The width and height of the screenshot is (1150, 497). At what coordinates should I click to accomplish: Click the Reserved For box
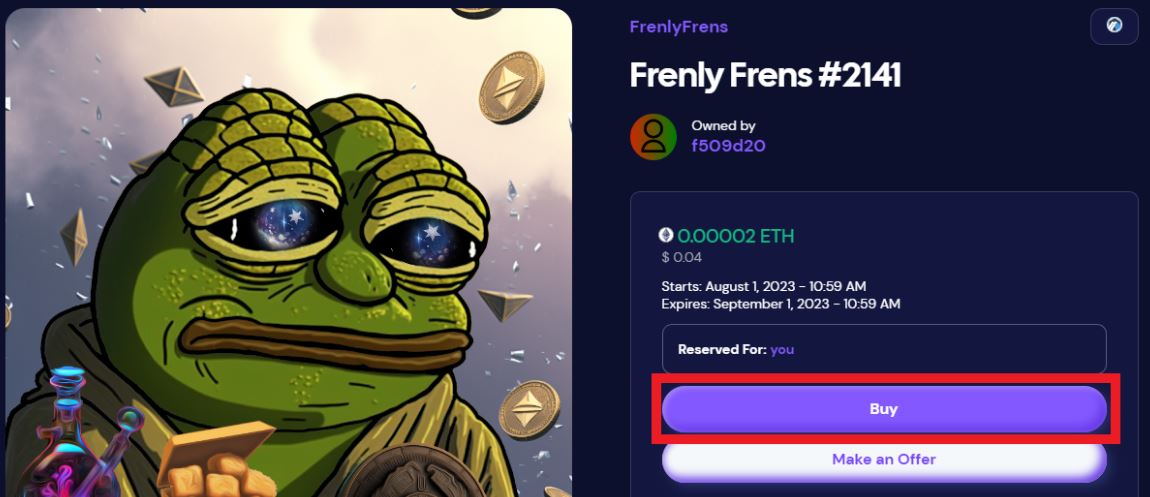click(884, 349)
